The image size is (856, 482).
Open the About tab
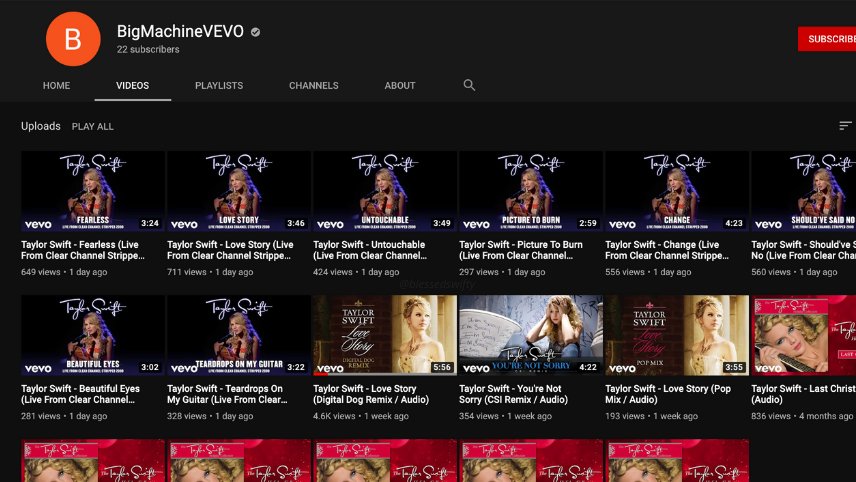(x=400, y=86)
